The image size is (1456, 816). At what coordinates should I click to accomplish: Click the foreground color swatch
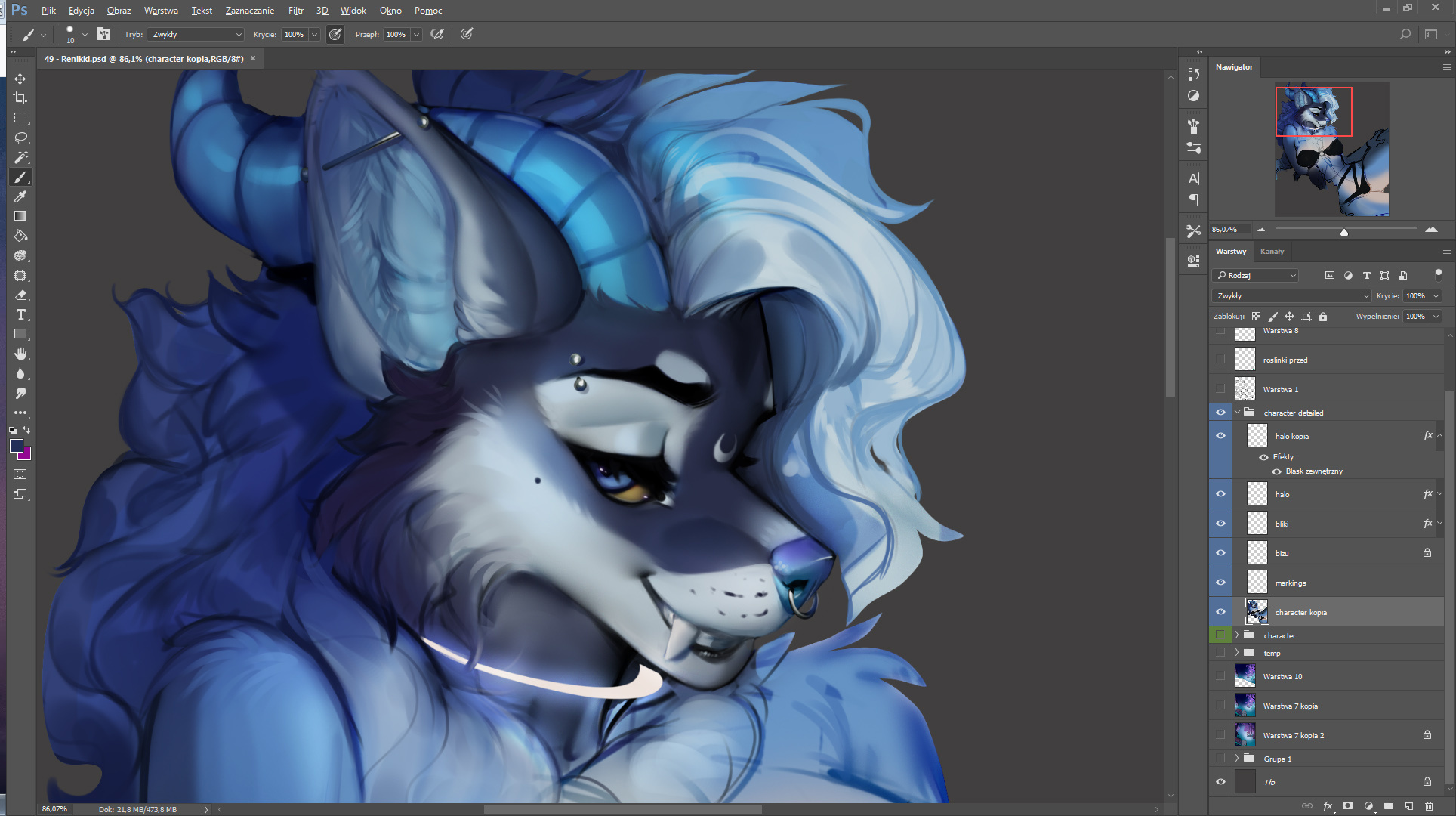point(16,446)
